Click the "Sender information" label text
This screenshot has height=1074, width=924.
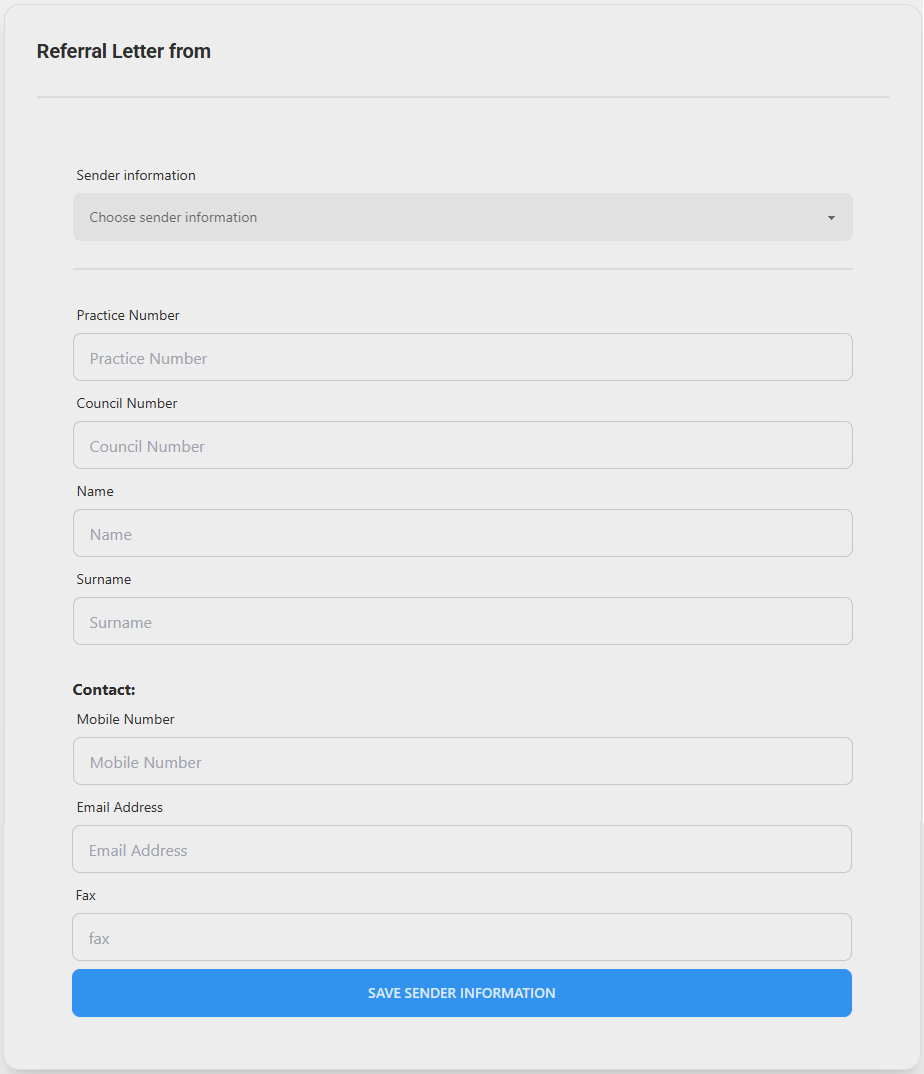136,175
